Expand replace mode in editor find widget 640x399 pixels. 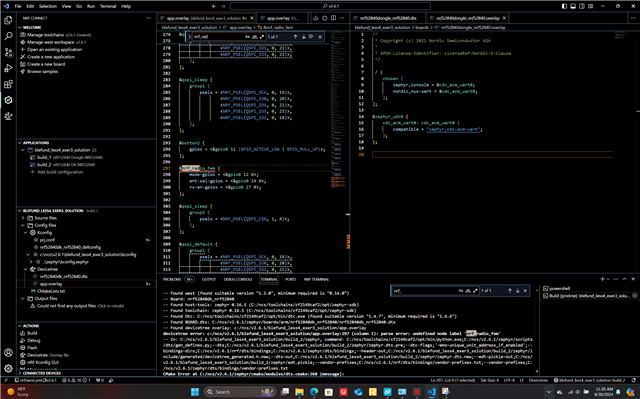(189, 37)
